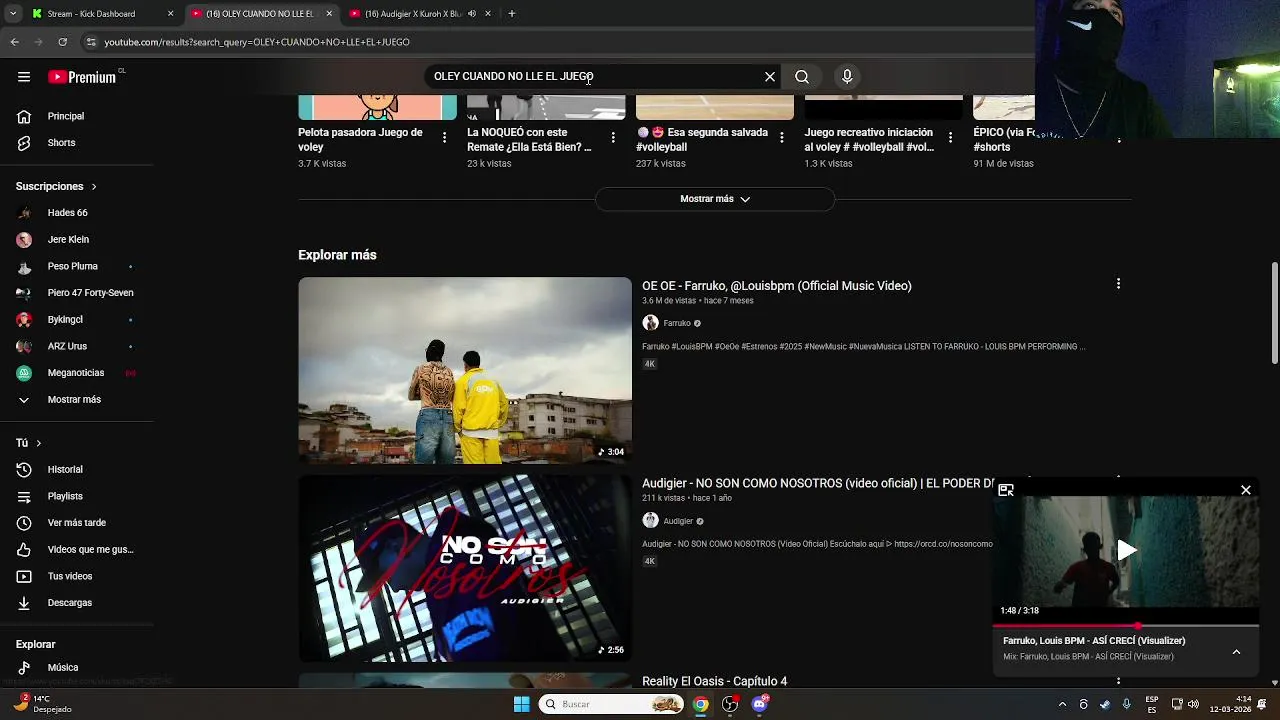Open options for Pelota pasadora short
This screenshot has height=720, width=1280.
(x=445, y=138)
